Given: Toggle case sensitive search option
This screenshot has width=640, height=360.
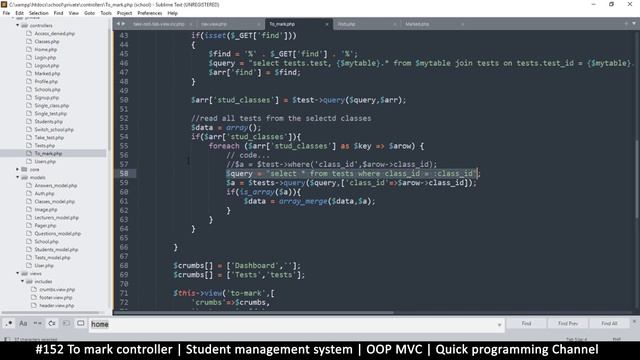Looking at the screenshot, I should [x=23, y=324].
